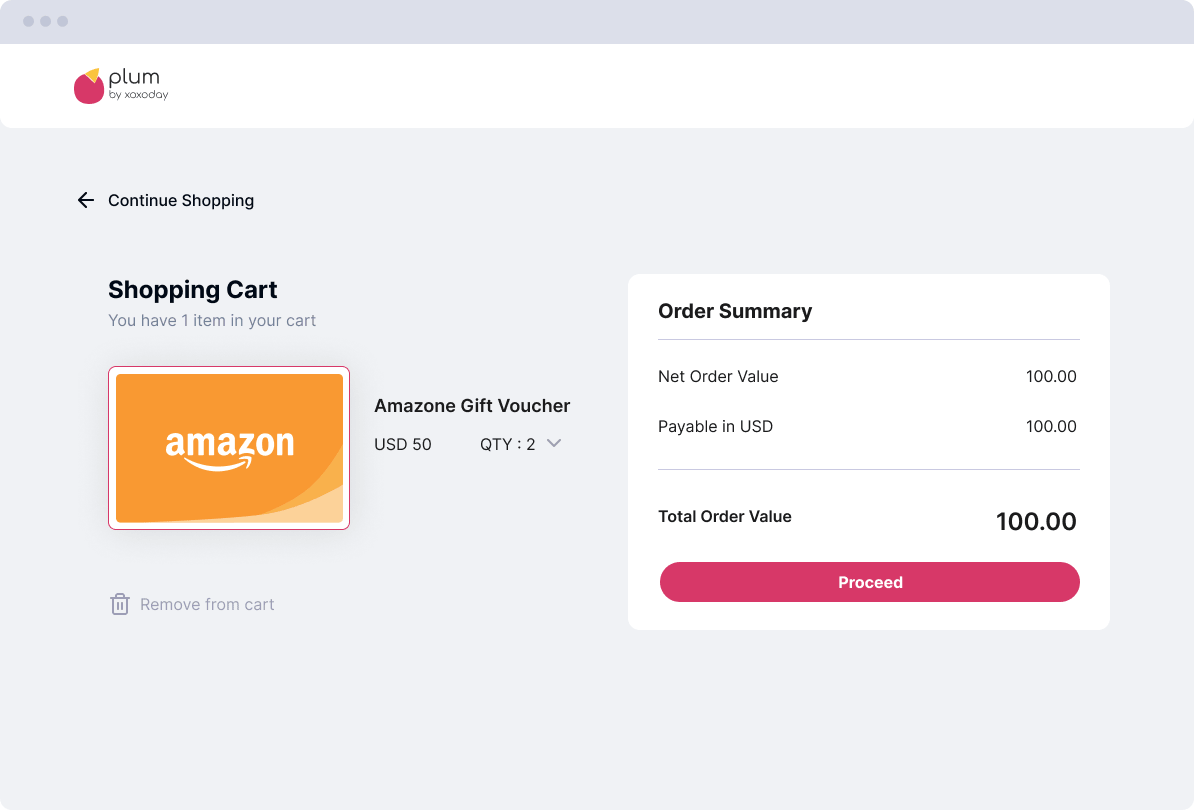Click the trash can icon
1194x810 pixels.
click(120, 604)
